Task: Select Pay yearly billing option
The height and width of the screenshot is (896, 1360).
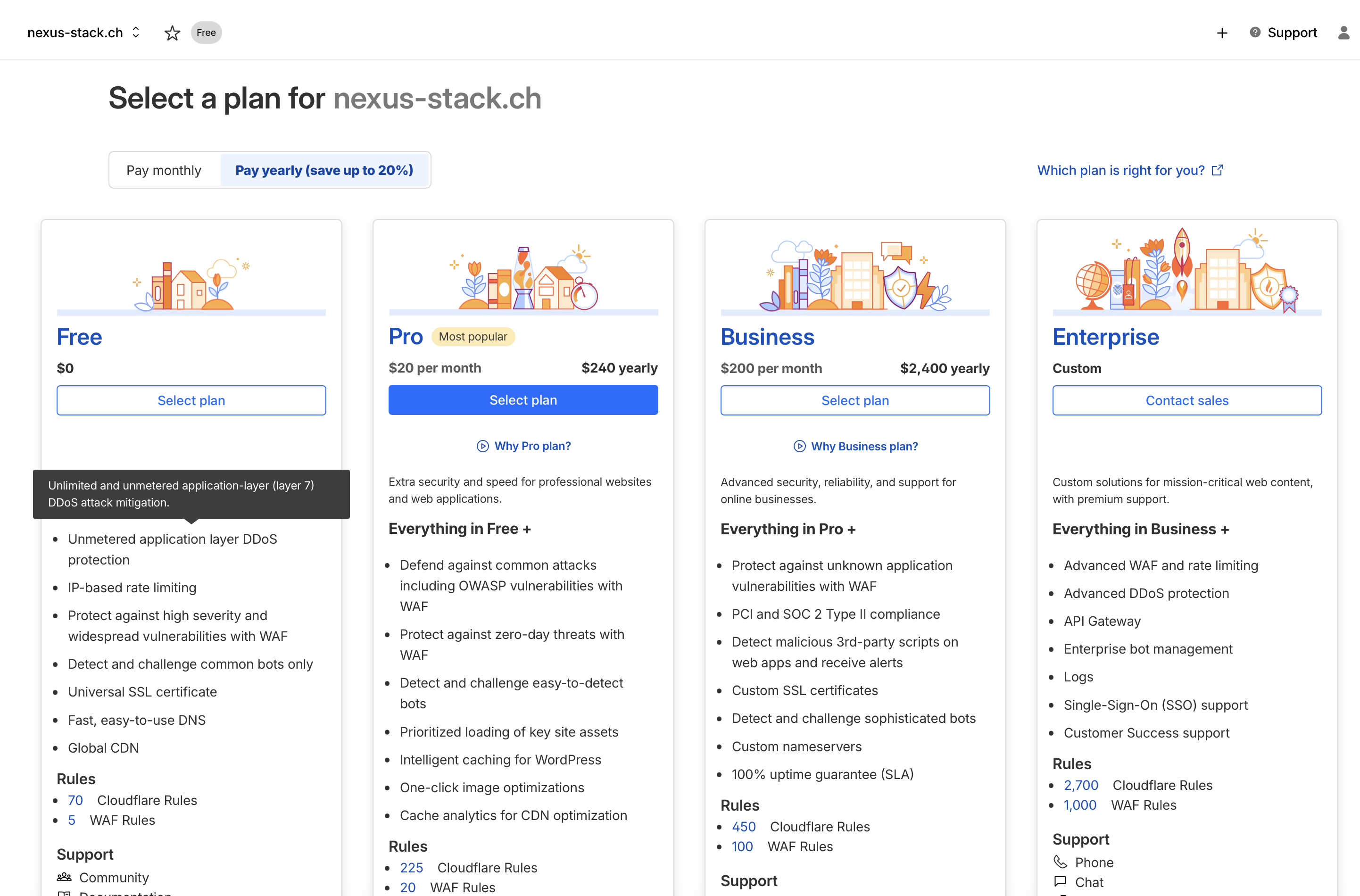Action: (x=324, y=170)
